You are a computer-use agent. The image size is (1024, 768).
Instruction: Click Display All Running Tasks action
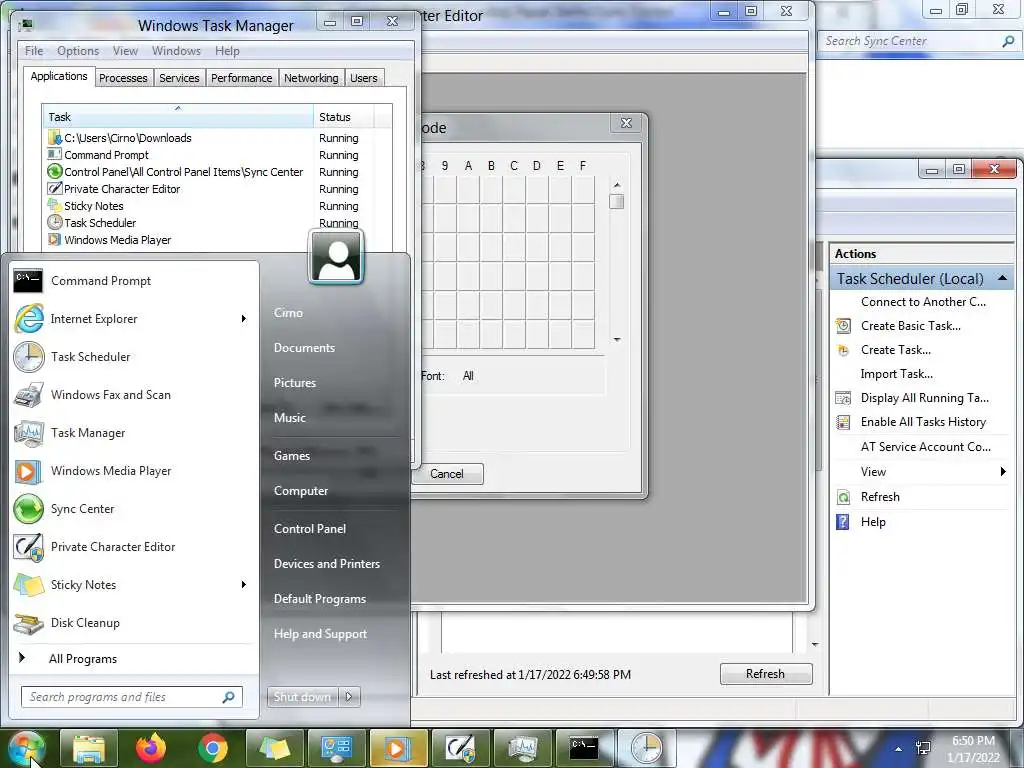pos(924,398)
